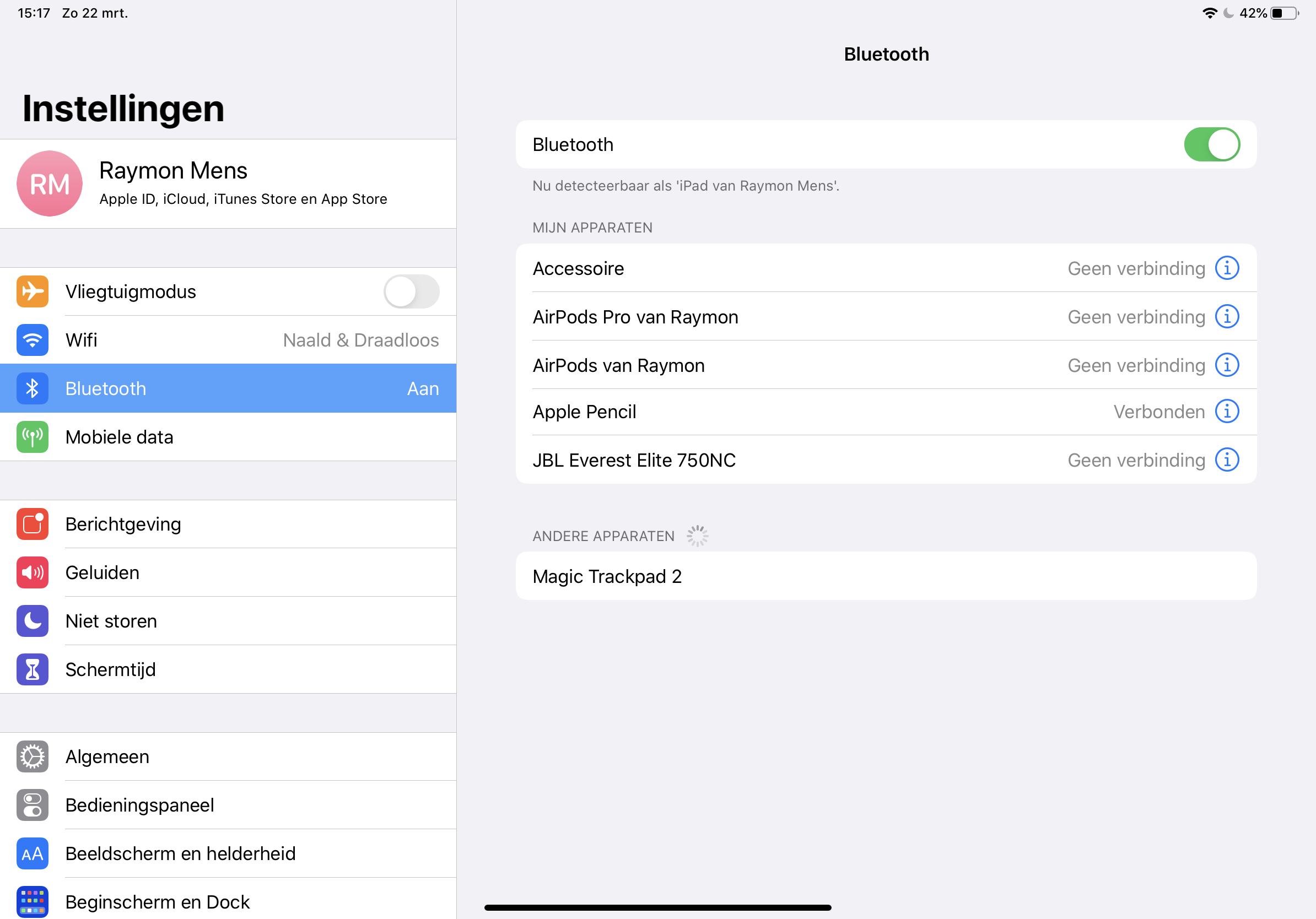Tap the orange airplane mode icon
This screenshot has width=1316, height=919.
33,291
